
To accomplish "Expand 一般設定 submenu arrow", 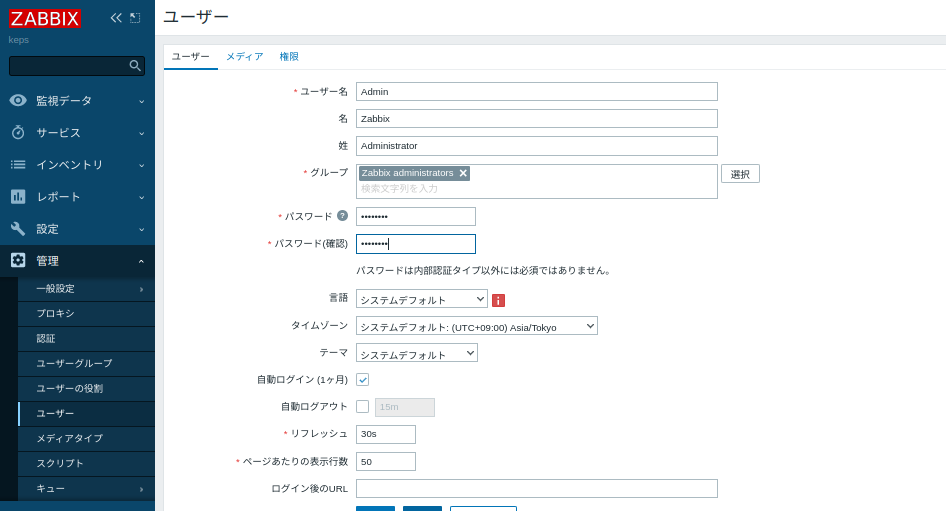I will (x=141, y=290).
